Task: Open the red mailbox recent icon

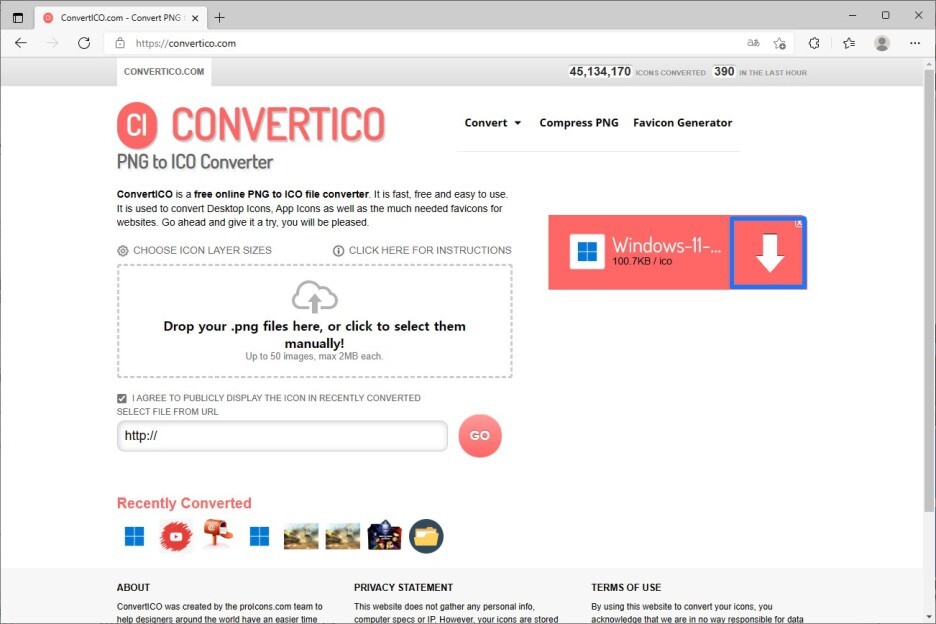Action: (217, 533)
